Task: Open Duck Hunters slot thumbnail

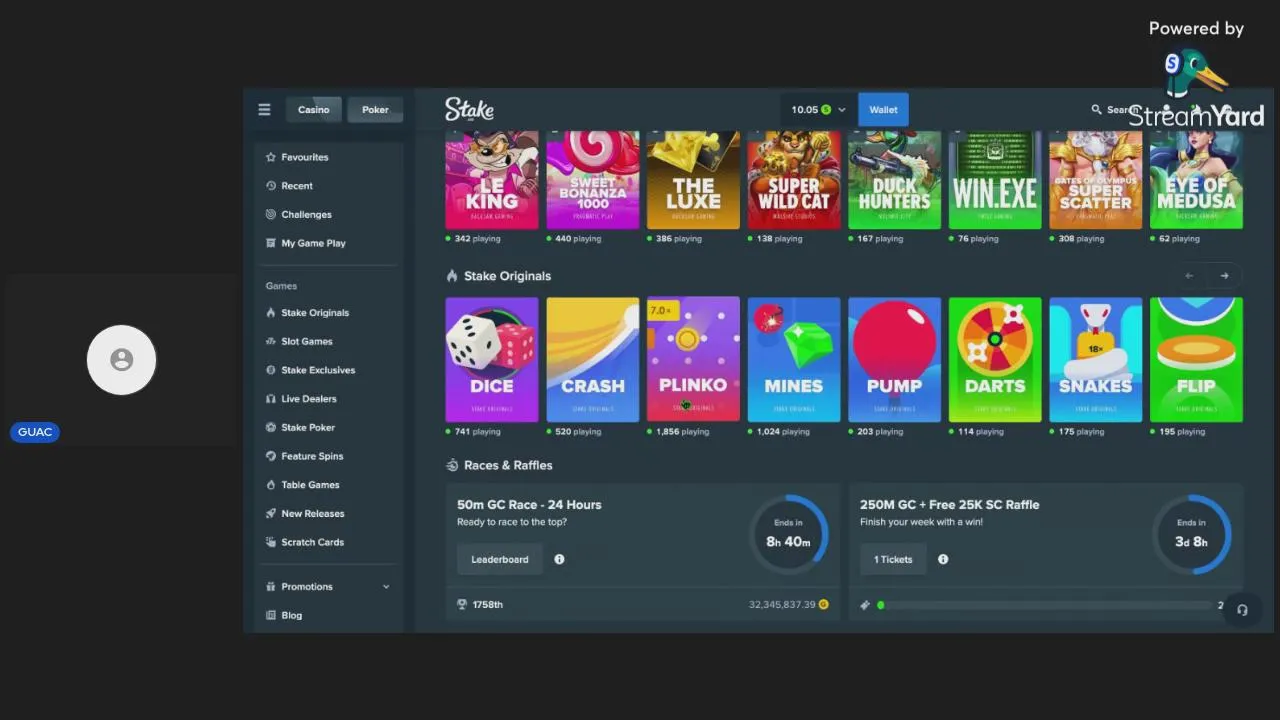Action: coord(894,180)
